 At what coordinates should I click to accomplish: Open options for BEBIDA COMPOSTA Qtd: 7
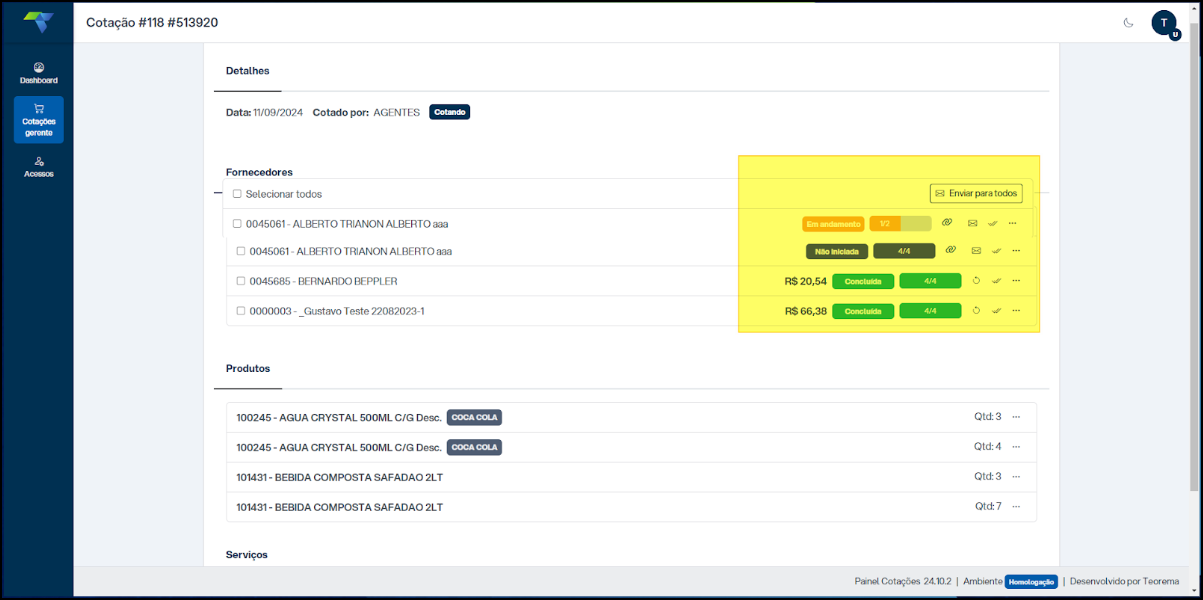1017,507
